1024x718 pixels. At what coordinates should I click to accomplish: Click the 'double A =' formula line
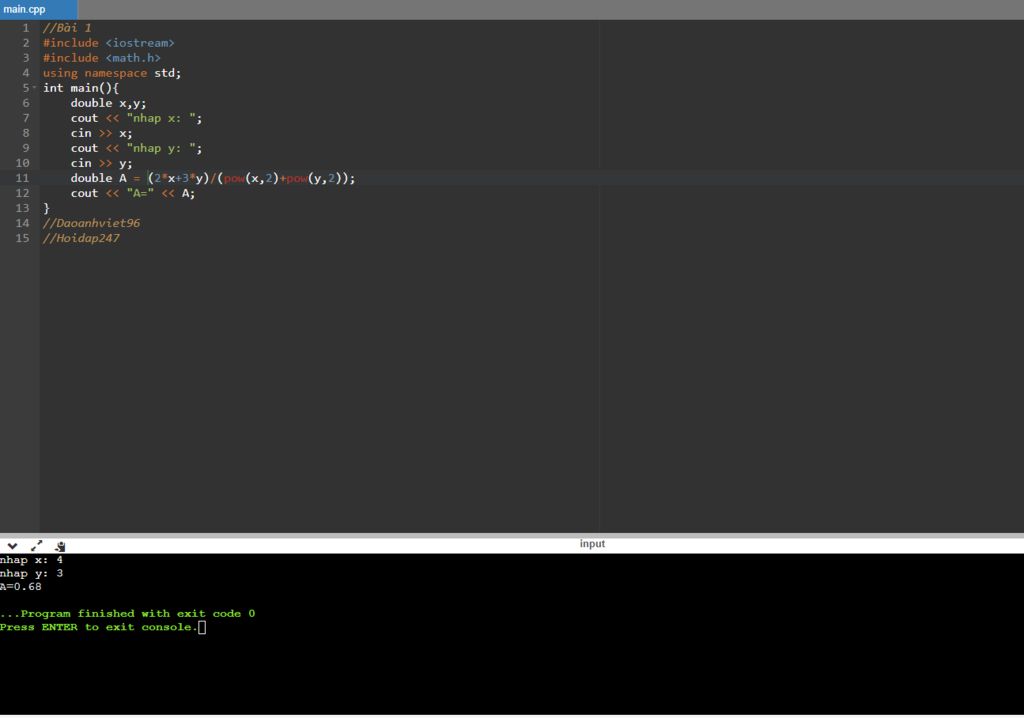(213, 178)
